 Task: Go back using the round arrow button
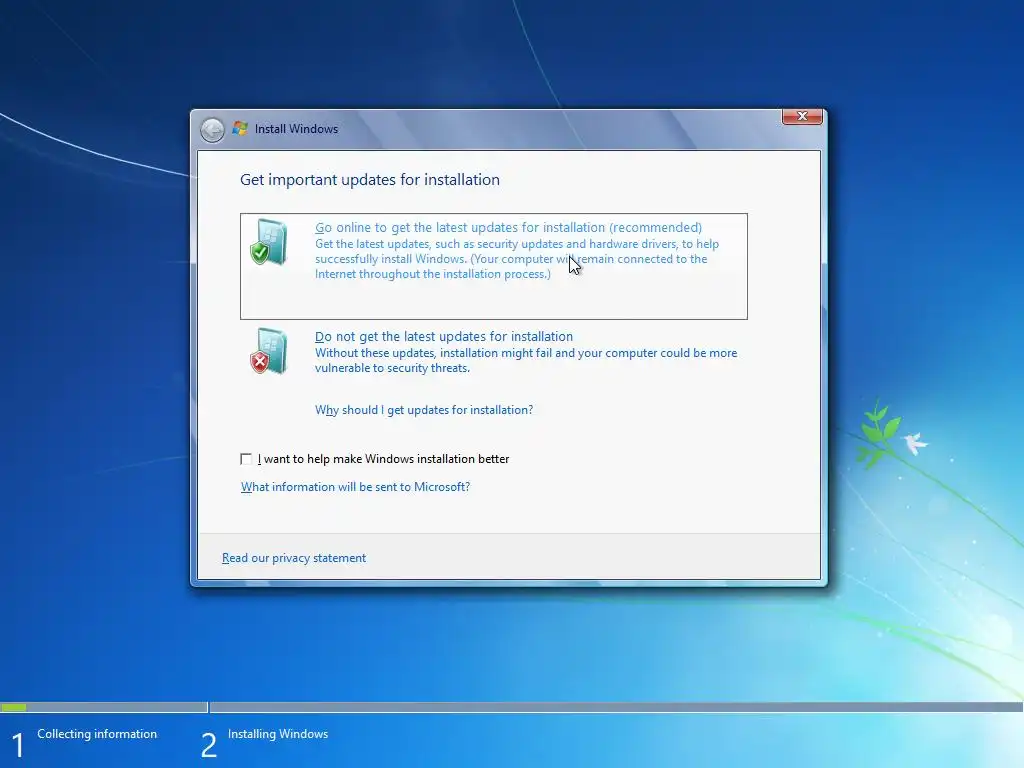(x=212, y=129)
